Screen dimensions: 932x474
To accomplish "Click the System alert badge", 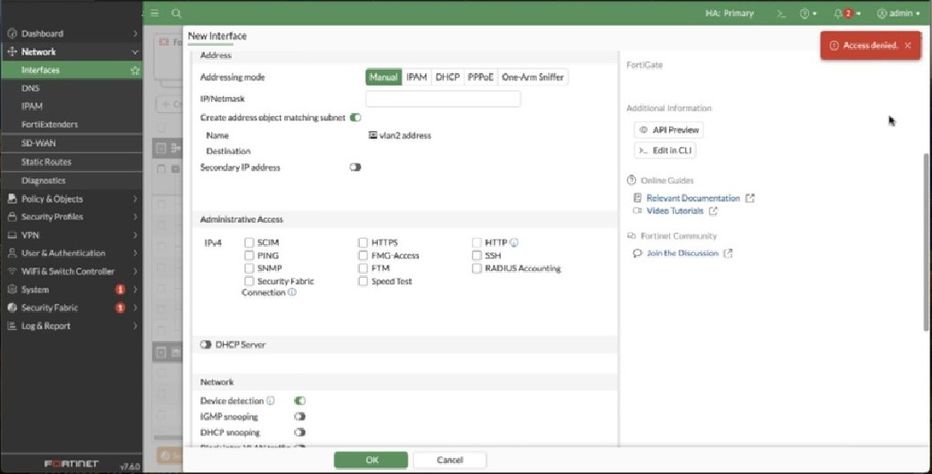I will point(120,290).
